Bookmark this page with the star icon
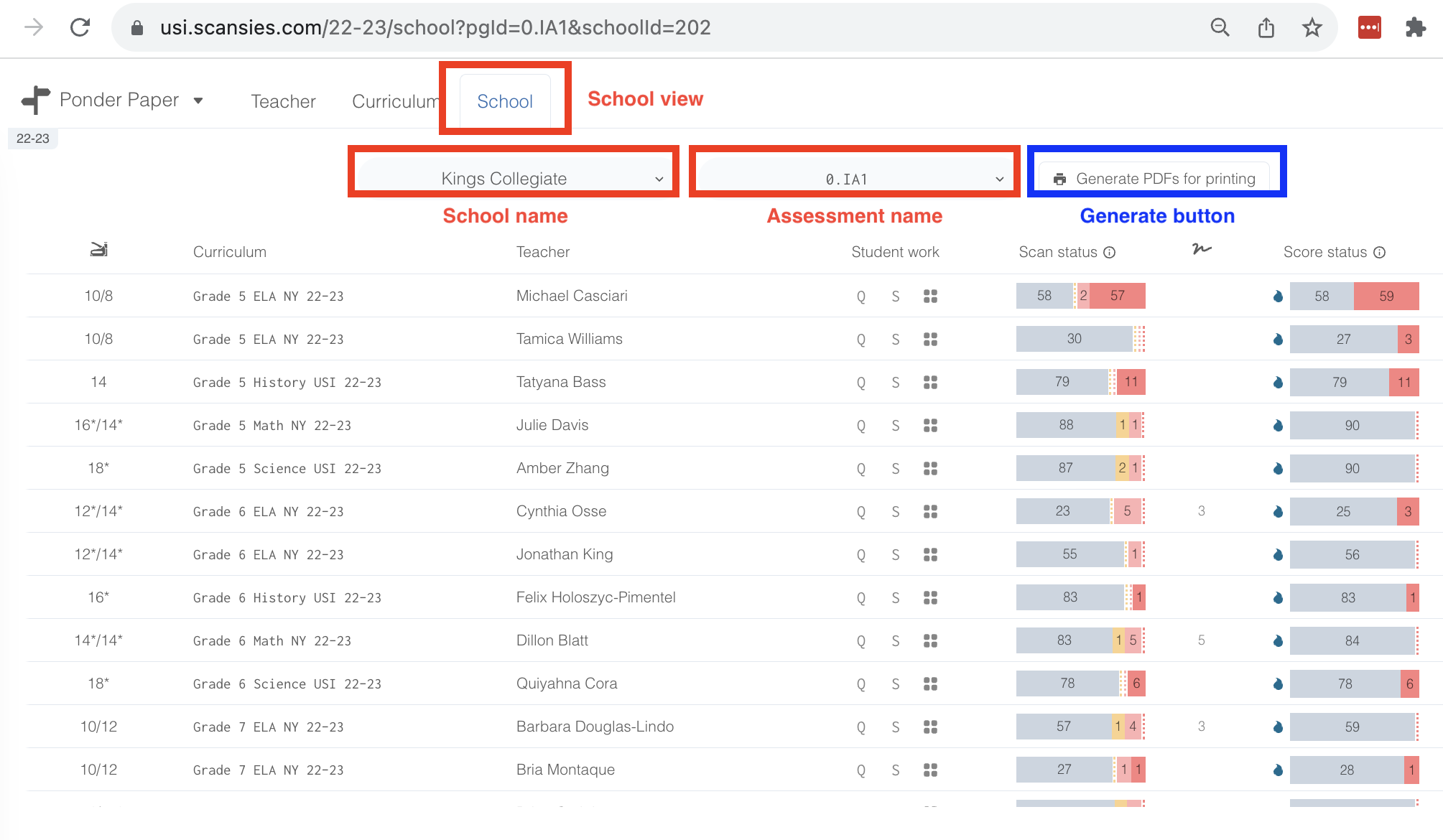 click(1312, 27)
